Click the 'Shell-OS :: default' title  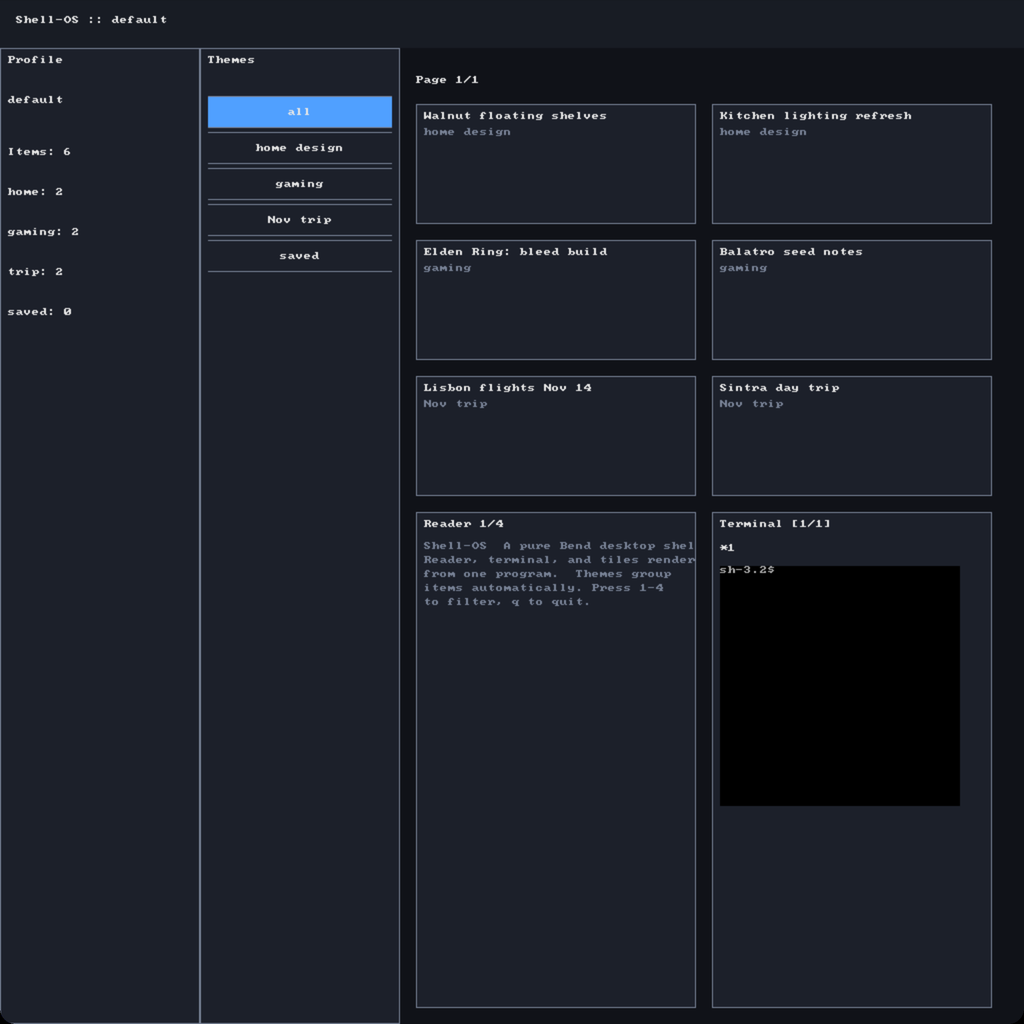[91, 20]
